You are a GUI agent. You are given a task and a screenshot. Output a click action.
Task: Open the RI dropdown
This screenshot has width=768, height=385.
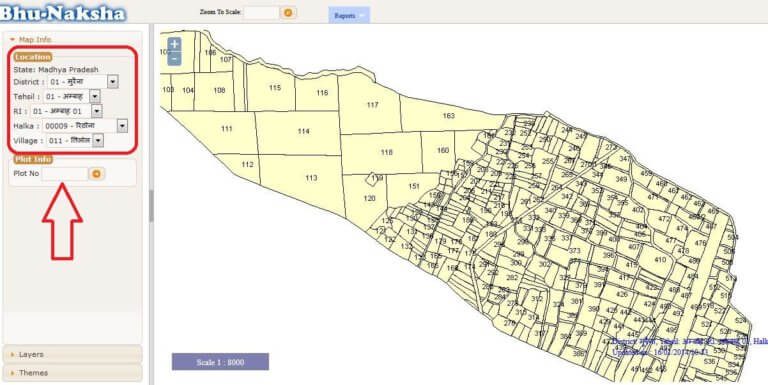[x=96, y=111]
